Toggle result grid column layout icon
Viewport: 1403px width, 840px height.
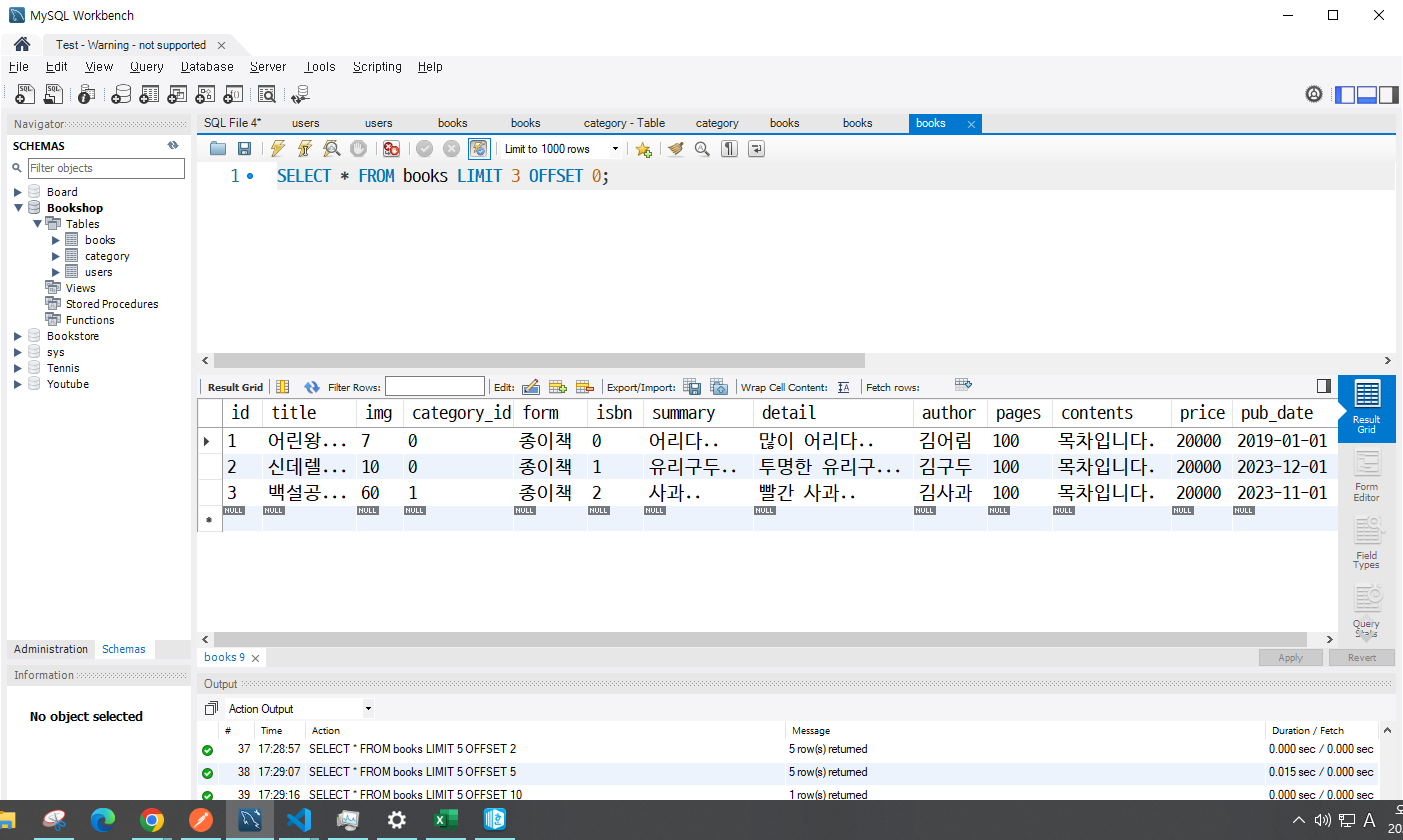click(282, 387)
